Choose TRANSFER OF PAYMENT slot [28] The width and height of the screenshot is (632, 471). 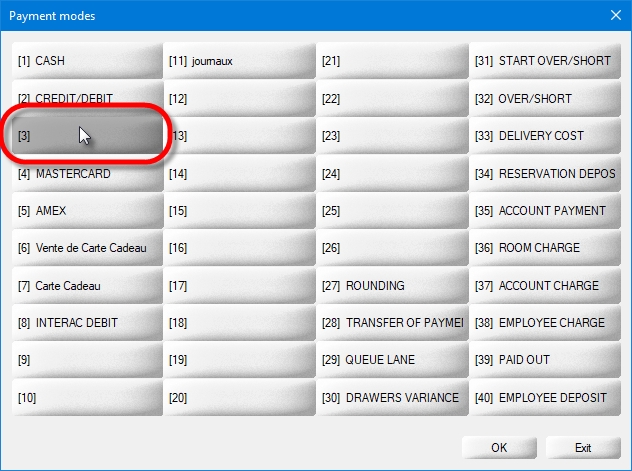pyautogui.click(x=392, y=323)
